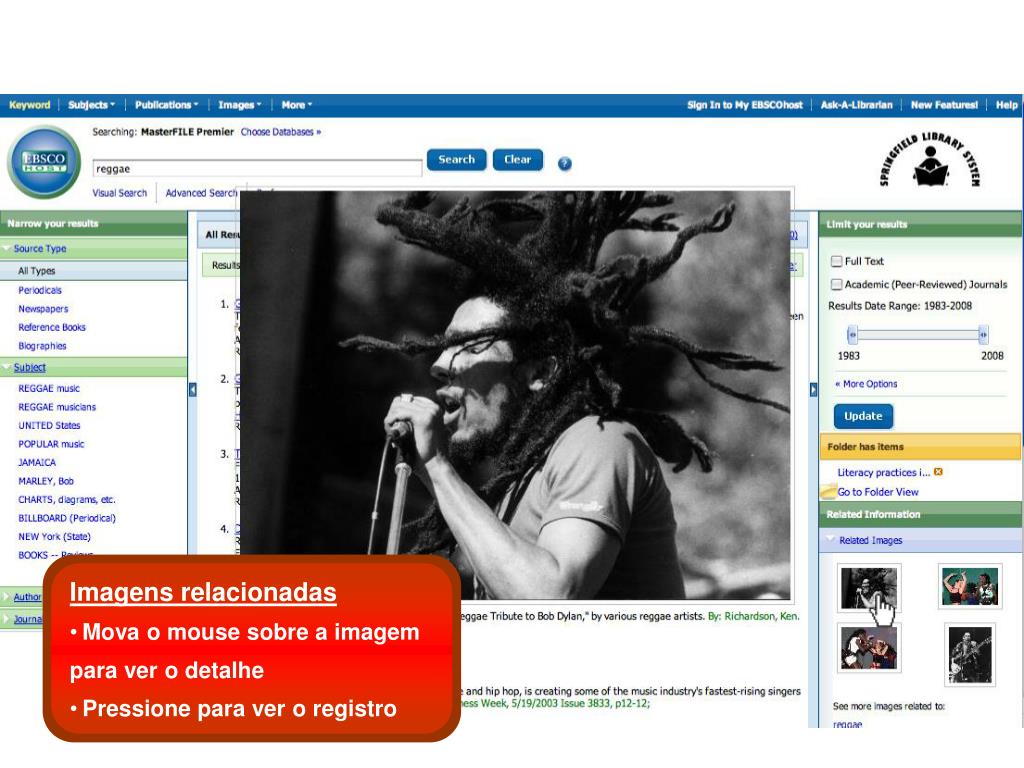
Task: Open the Help menu item
Action: click(1006, 104)
